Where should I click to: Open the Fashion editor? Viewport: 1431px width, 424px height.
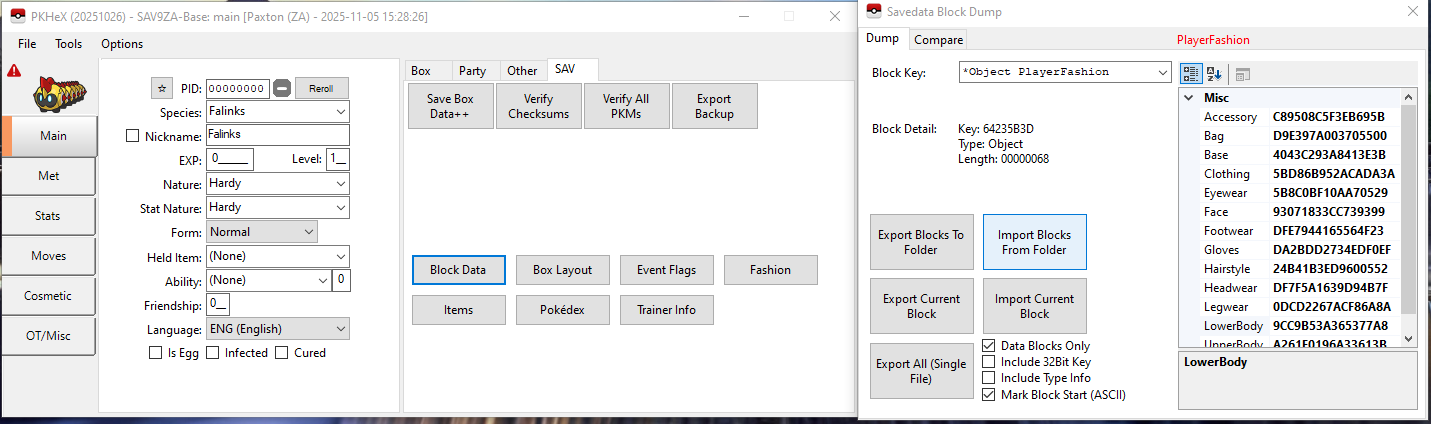point(770,270)
